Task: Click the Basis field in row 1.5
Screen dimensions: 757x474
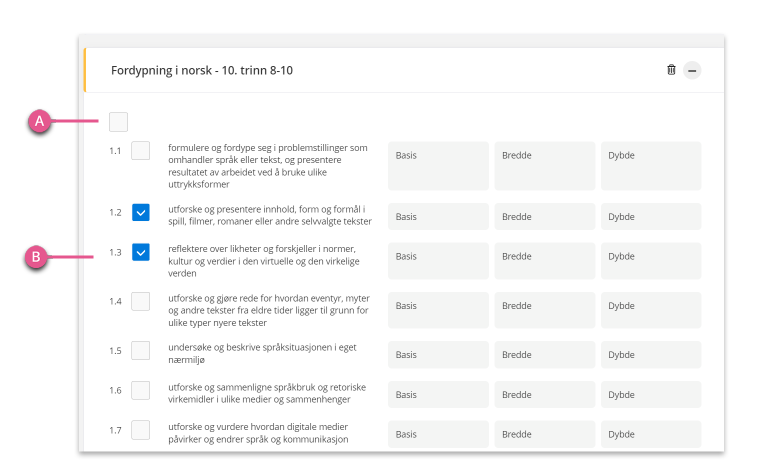Action: (438, 355)
